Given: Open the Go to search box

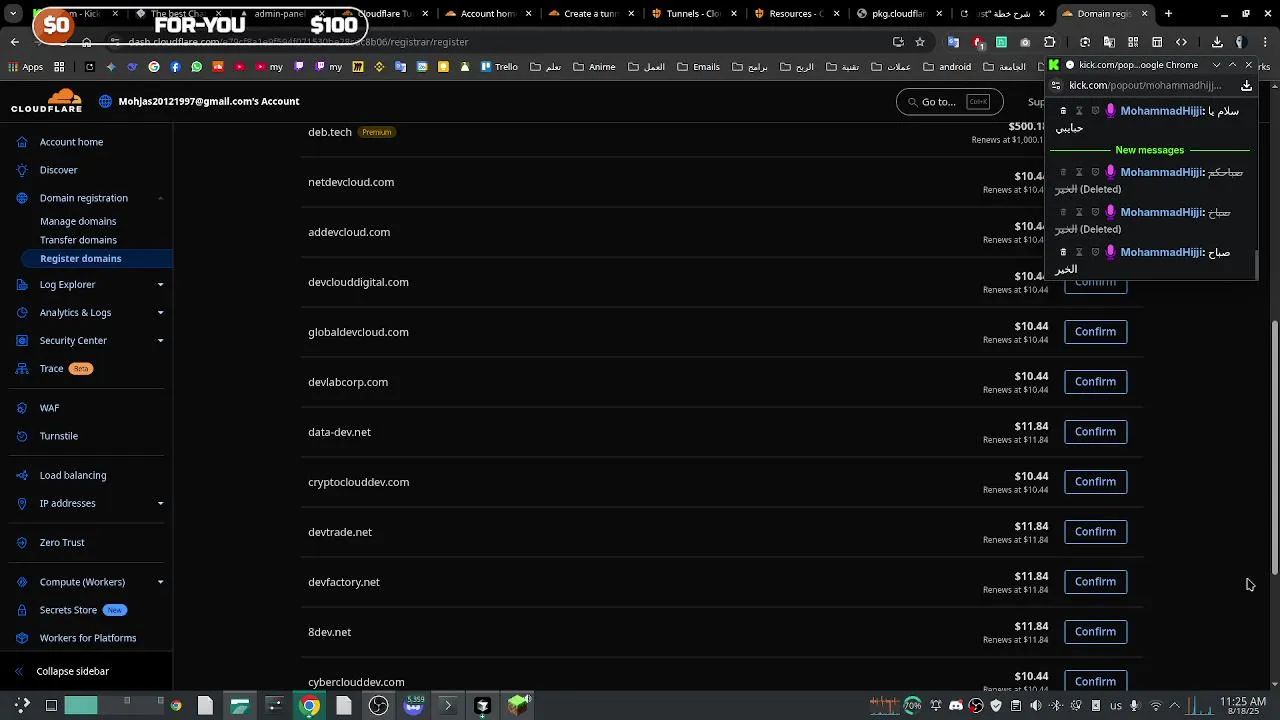Looking at the screenshot, I should pos(949,101).
